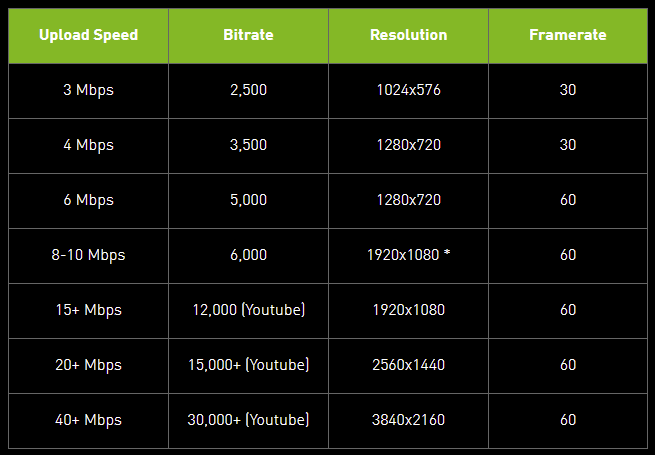Viewport: 655px width, 455px height.
Task: Click the 1920x1080 cell with asterisk
Action: coord(408,255)
